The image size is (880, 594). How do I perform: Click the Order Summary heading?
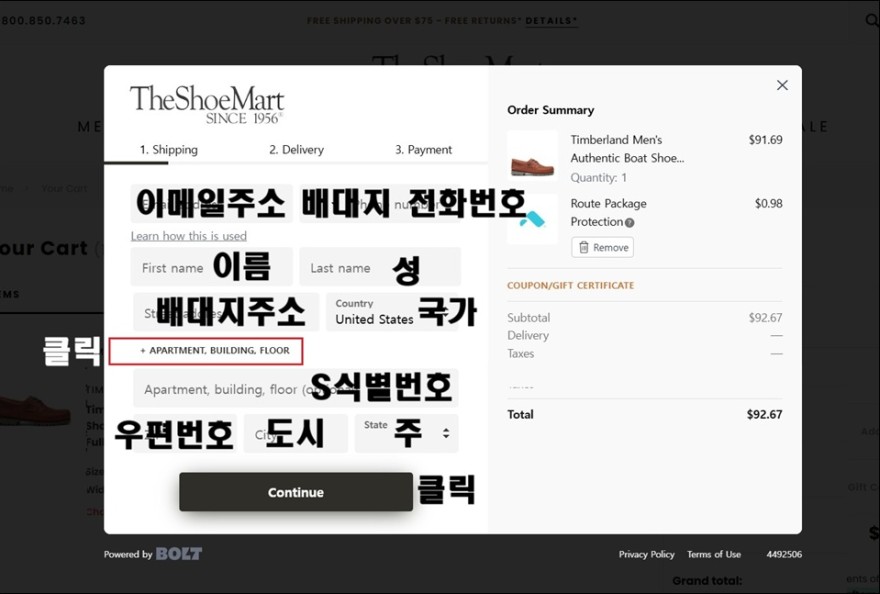[x=551, y=110]
